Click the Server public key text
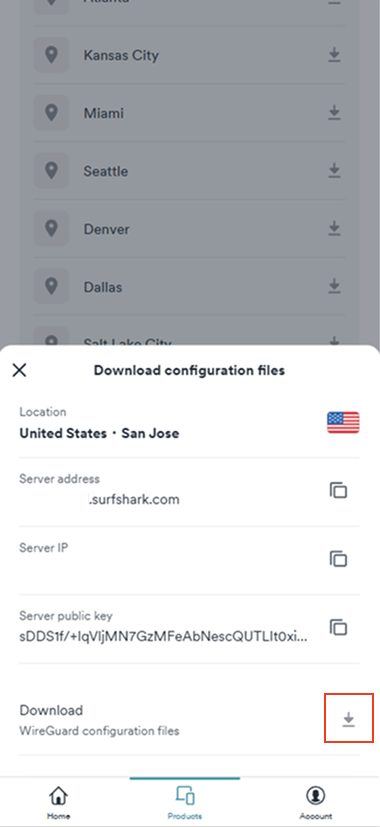The height and width of the screenshot is (827, 380). [x=164, y=637]
